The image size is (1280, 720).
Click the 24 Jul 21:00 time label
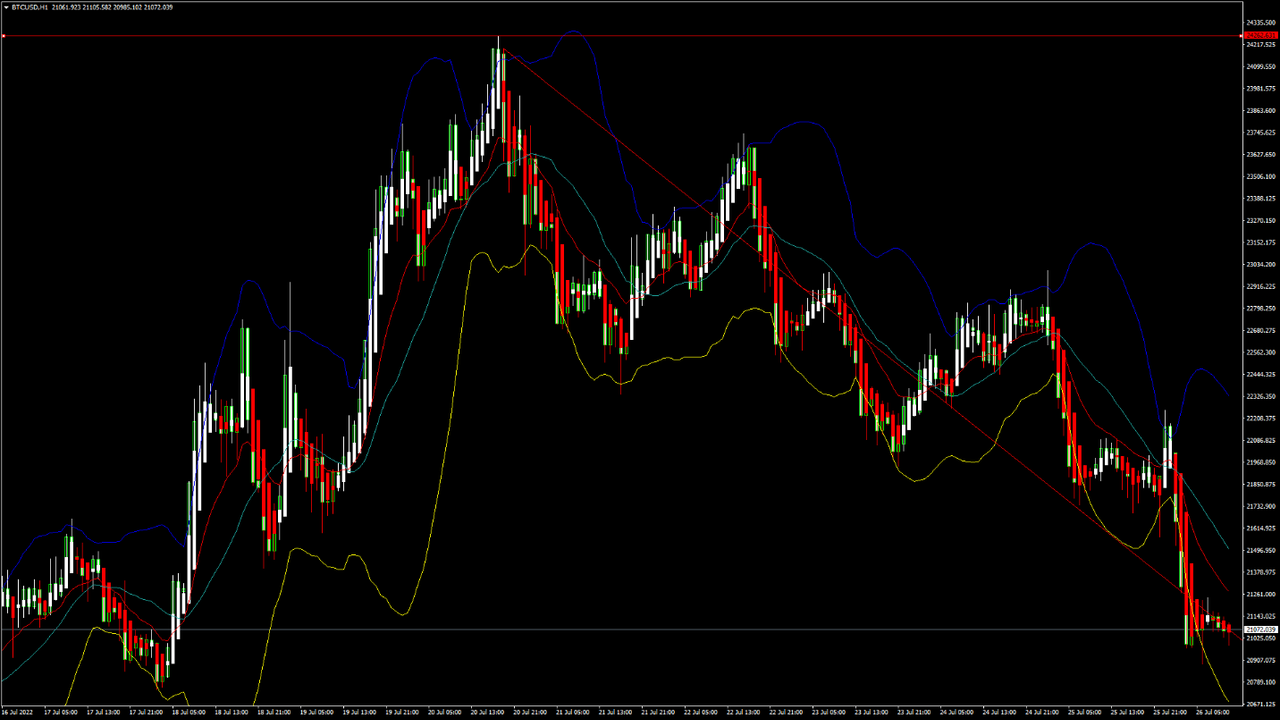click(1044, 713)
